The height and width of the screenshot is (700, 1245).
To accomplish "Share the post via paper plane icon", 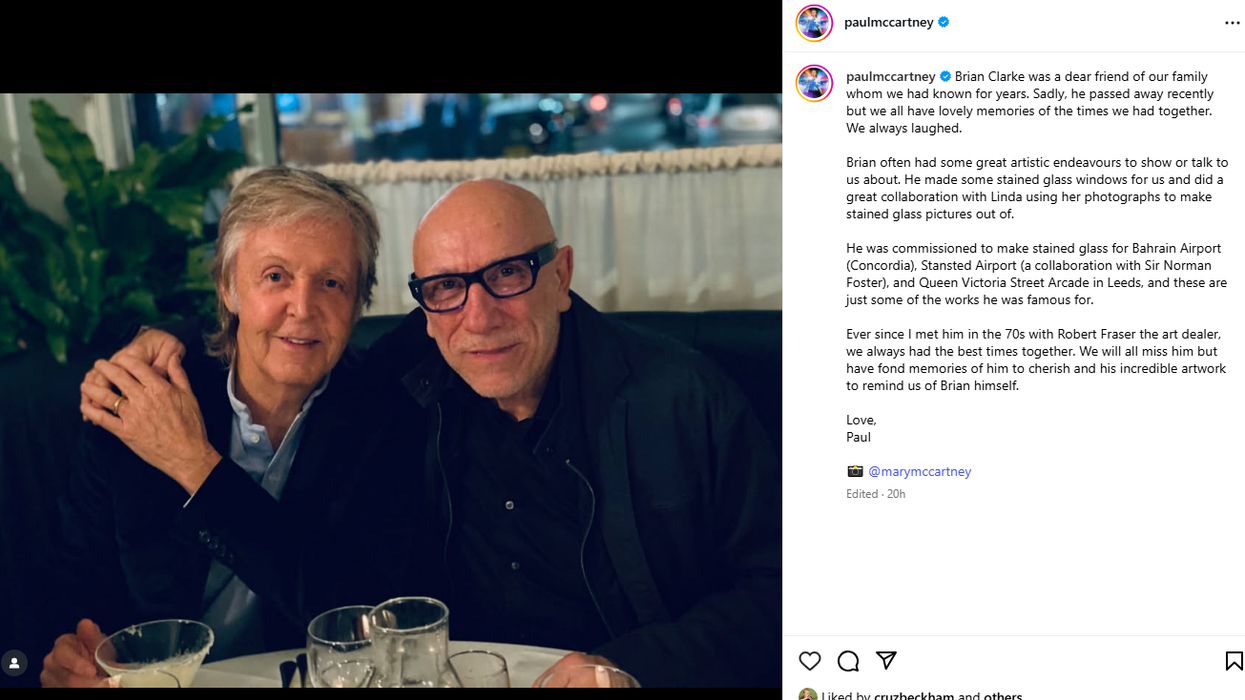I will tap(886, 660).
